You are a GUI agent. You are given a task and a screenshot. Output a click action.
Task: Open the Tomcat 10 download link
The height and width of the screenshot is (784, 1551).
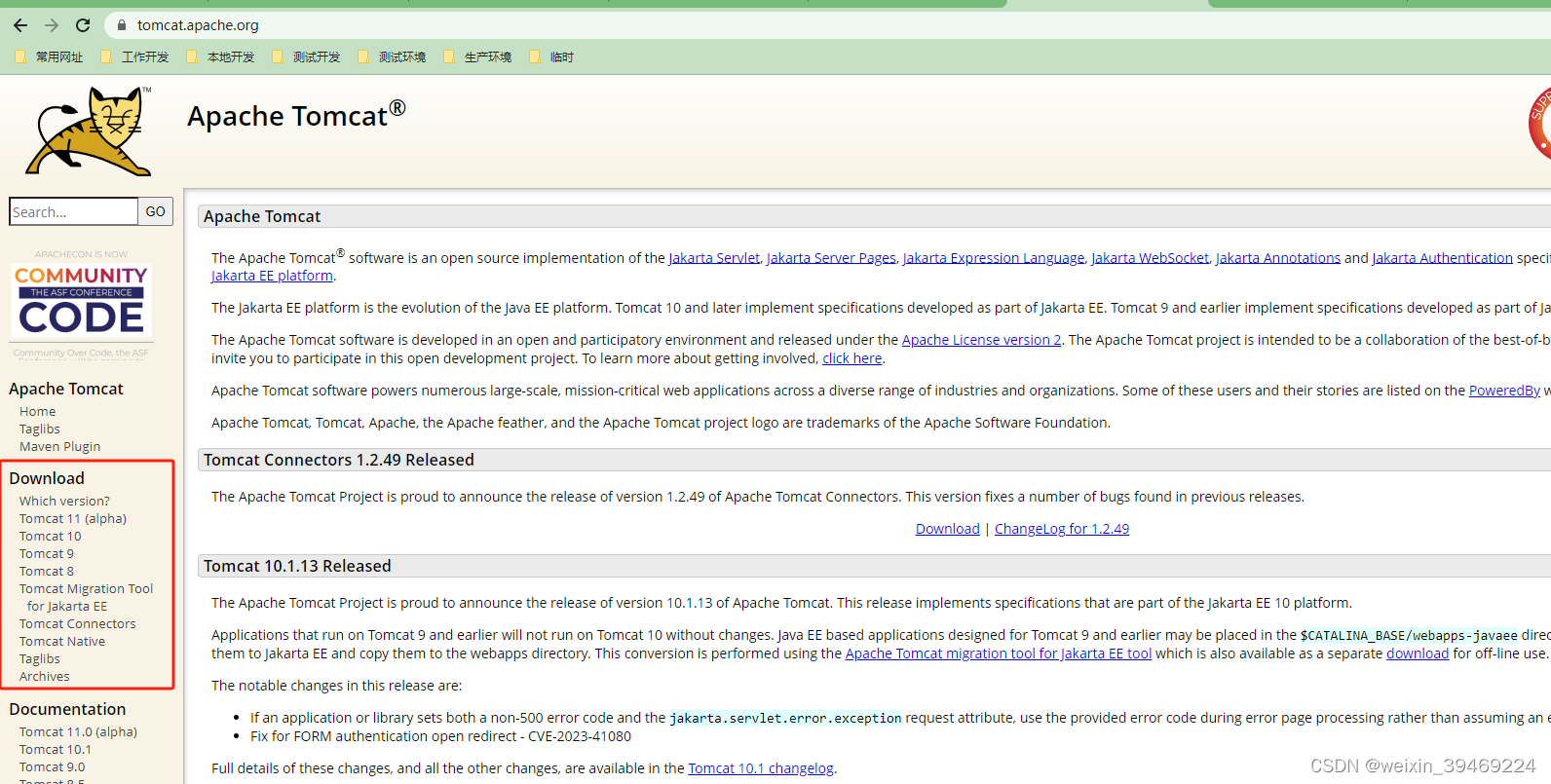pos(51,537)
